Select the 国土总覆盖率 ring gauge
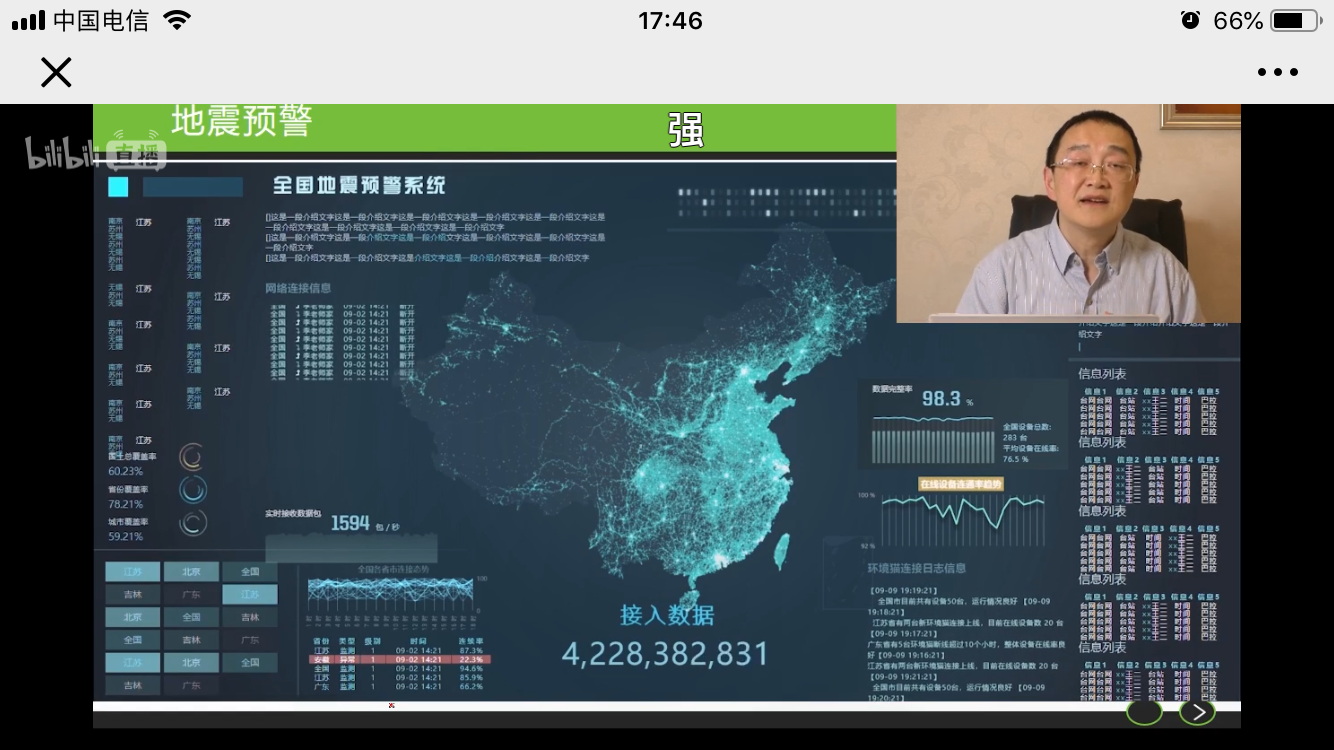This screenshot has height=750, width=1334. (192, 456)
